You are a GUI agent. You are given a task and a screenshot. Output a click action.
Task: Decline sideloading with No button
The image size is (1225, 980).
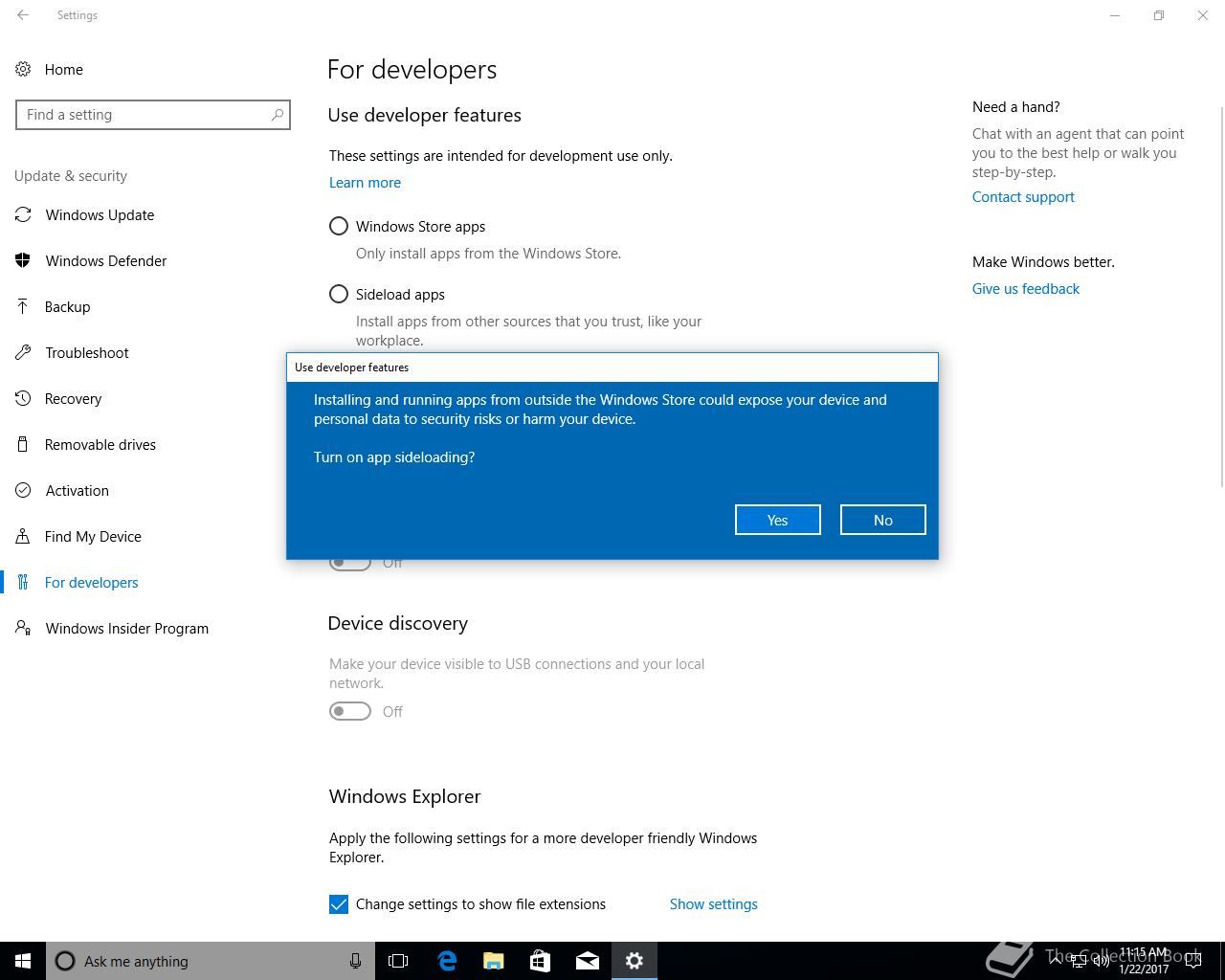point(882,520)
